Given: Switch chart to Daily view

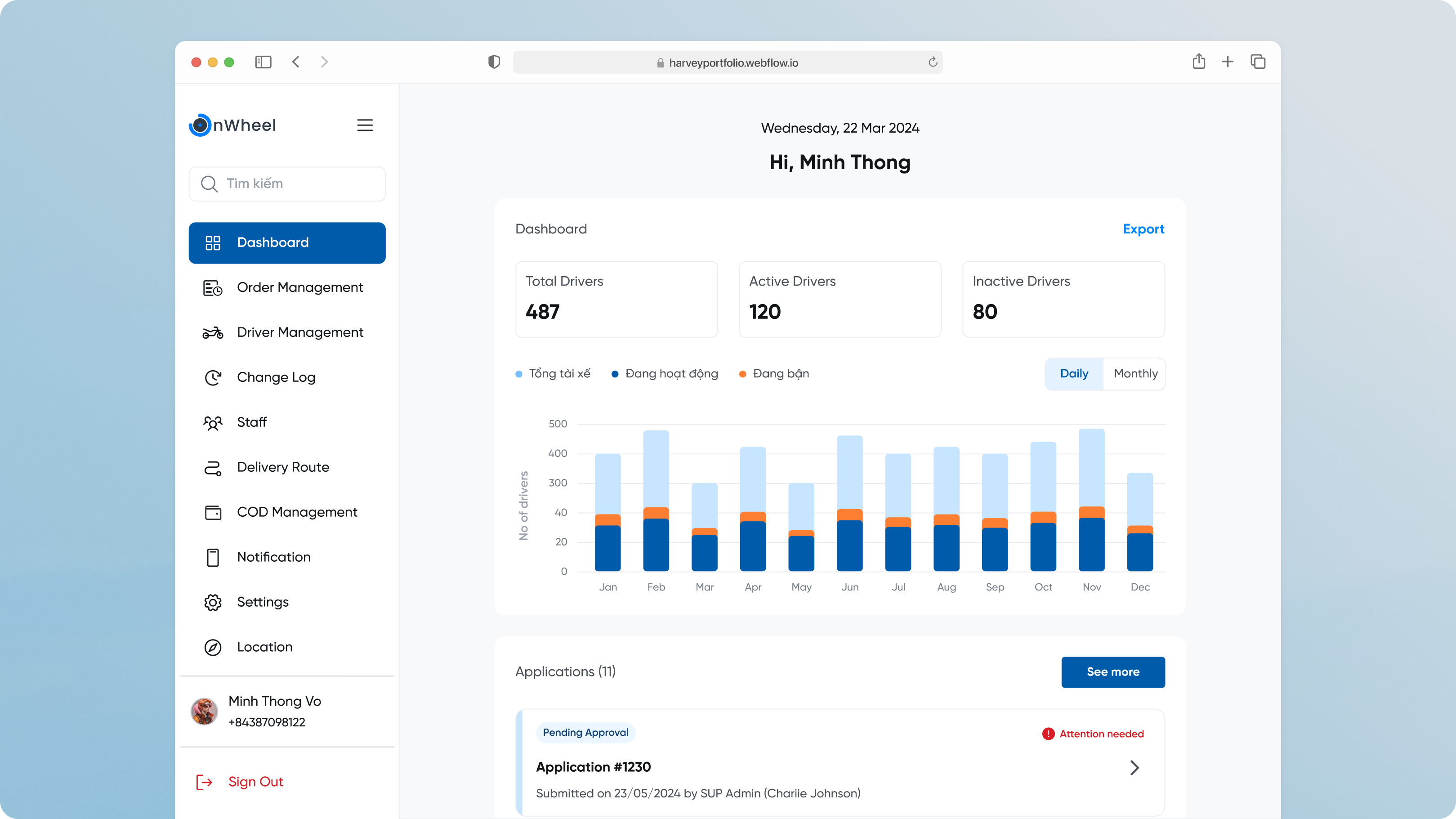Looking at the screenshot, I should point(1073,374).
